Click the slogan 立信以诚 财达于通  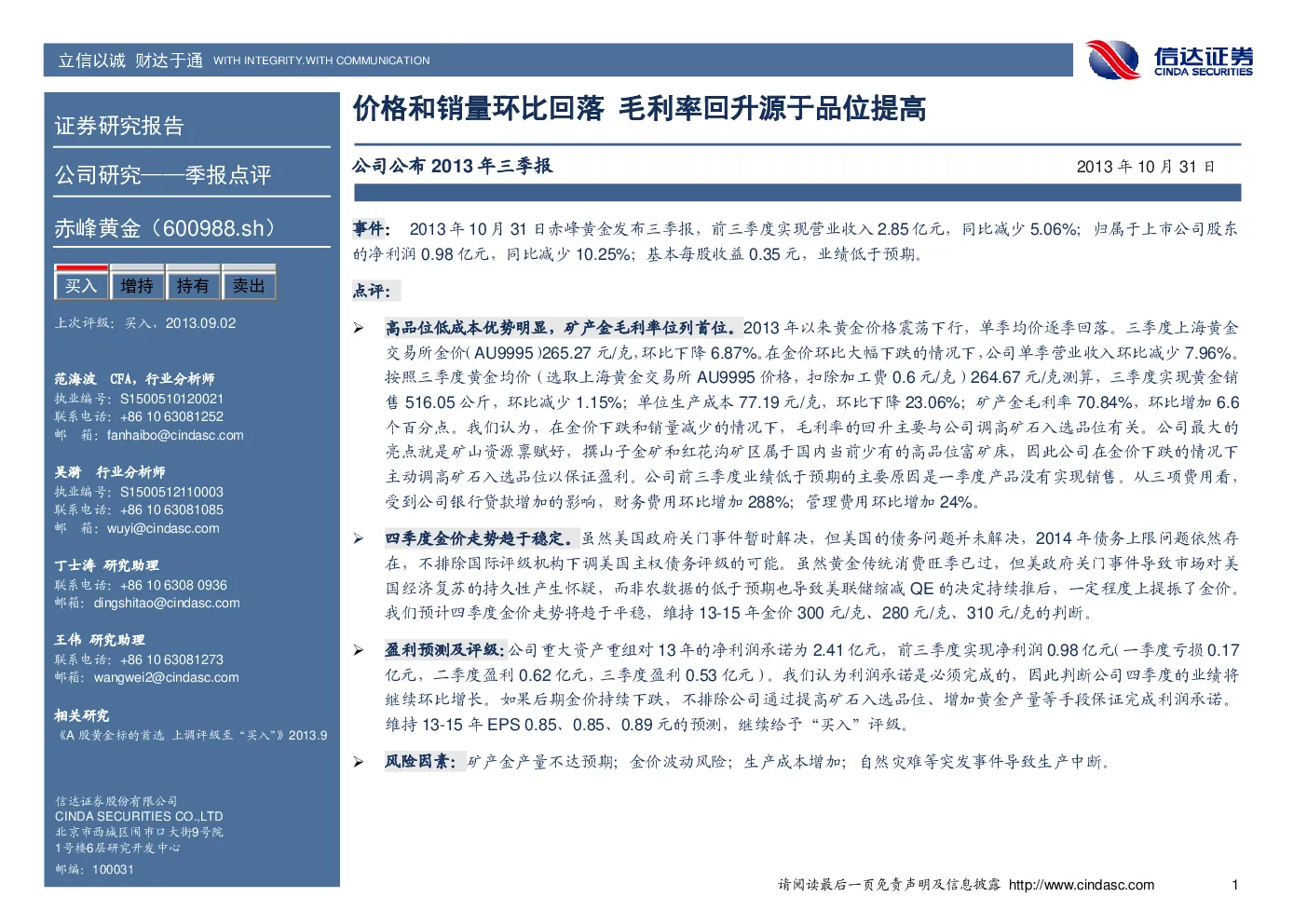[130, 61]
